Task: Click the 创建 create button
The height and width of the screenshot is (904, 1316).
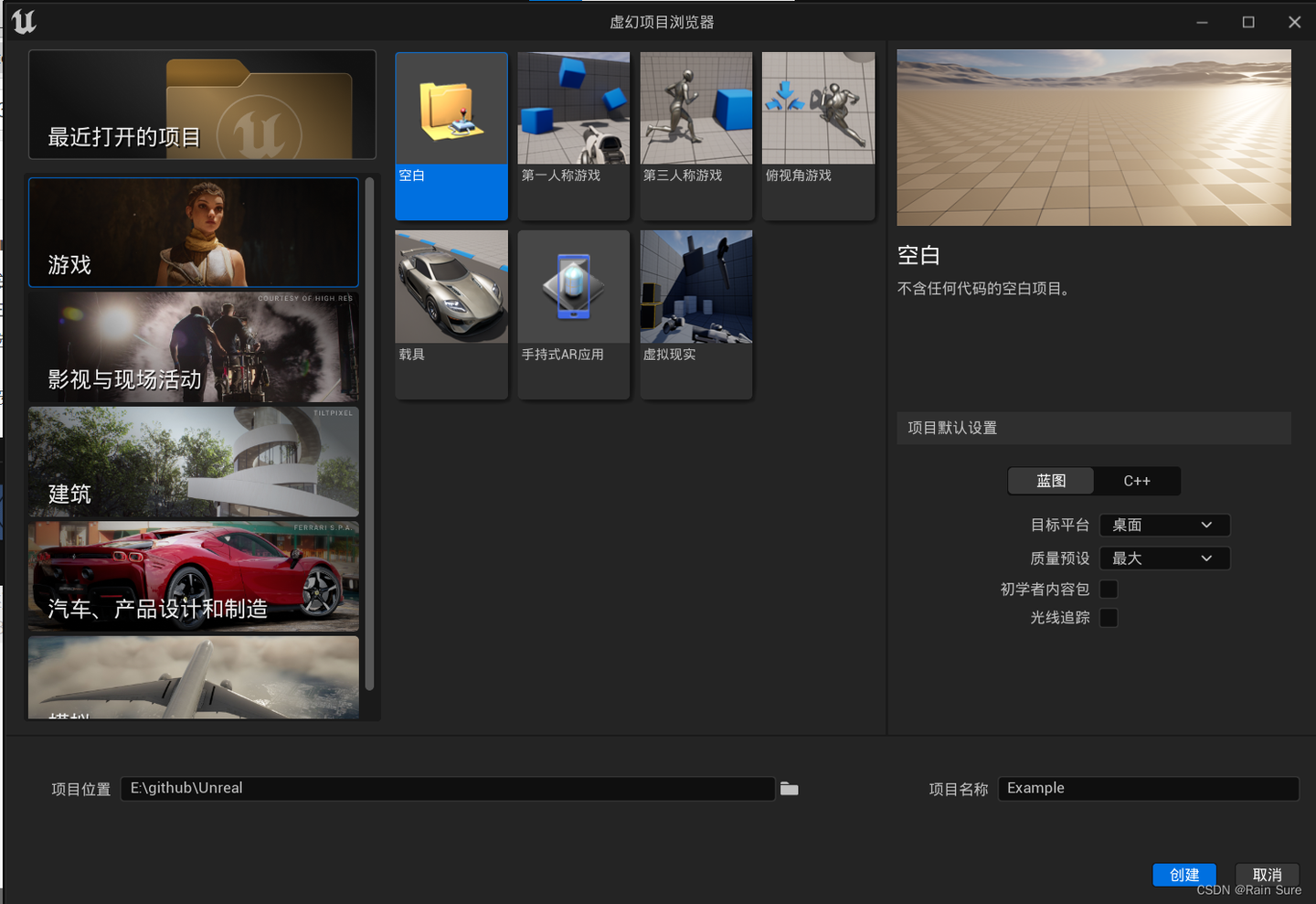Action: point(1183,875)
